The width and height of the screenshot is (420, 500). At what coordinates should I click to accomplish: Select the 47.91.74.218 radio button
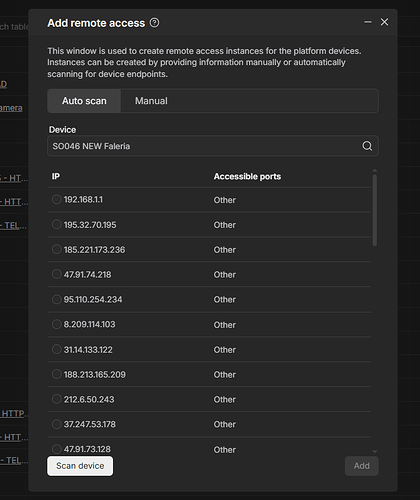[x=57, y=274]
